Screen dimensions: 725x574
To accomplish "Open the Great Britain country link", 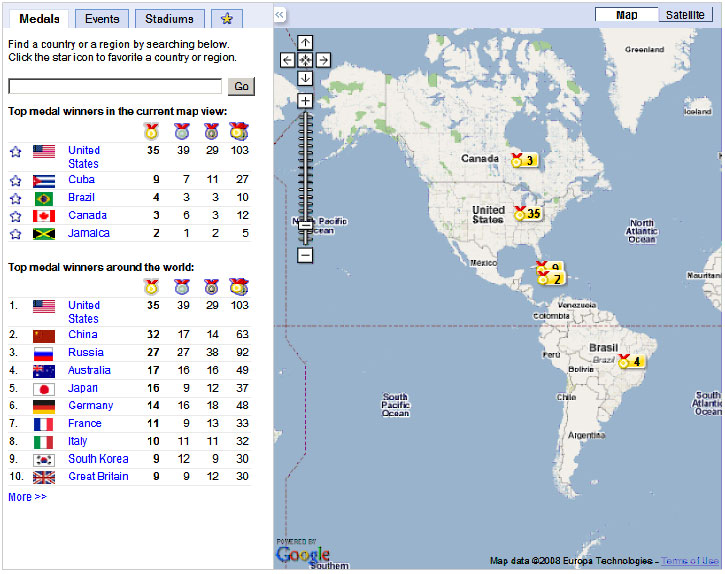I will (98, 476).
